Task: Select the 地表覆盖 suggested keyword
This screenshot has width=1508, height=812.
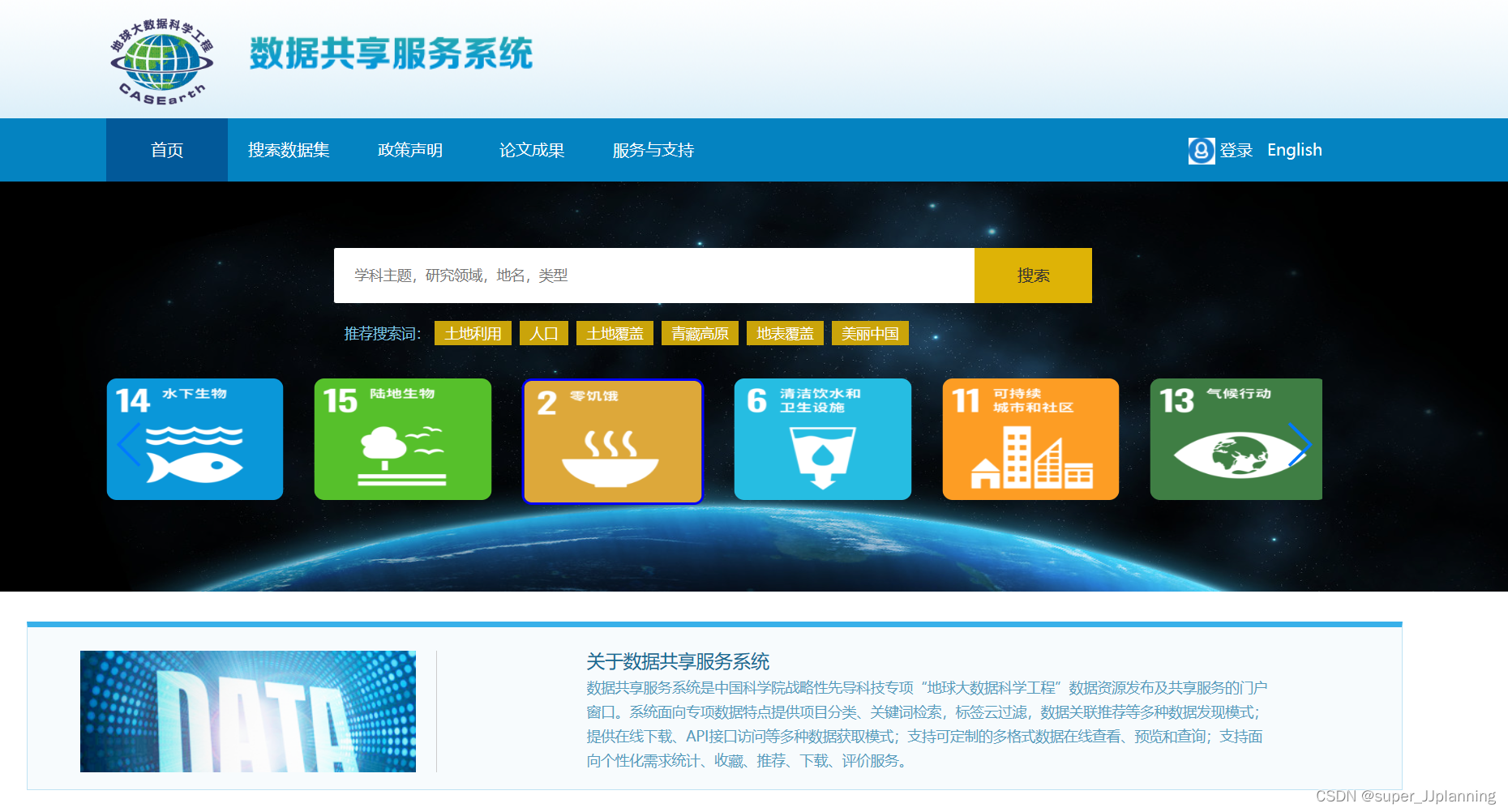Action: [785, 333]
